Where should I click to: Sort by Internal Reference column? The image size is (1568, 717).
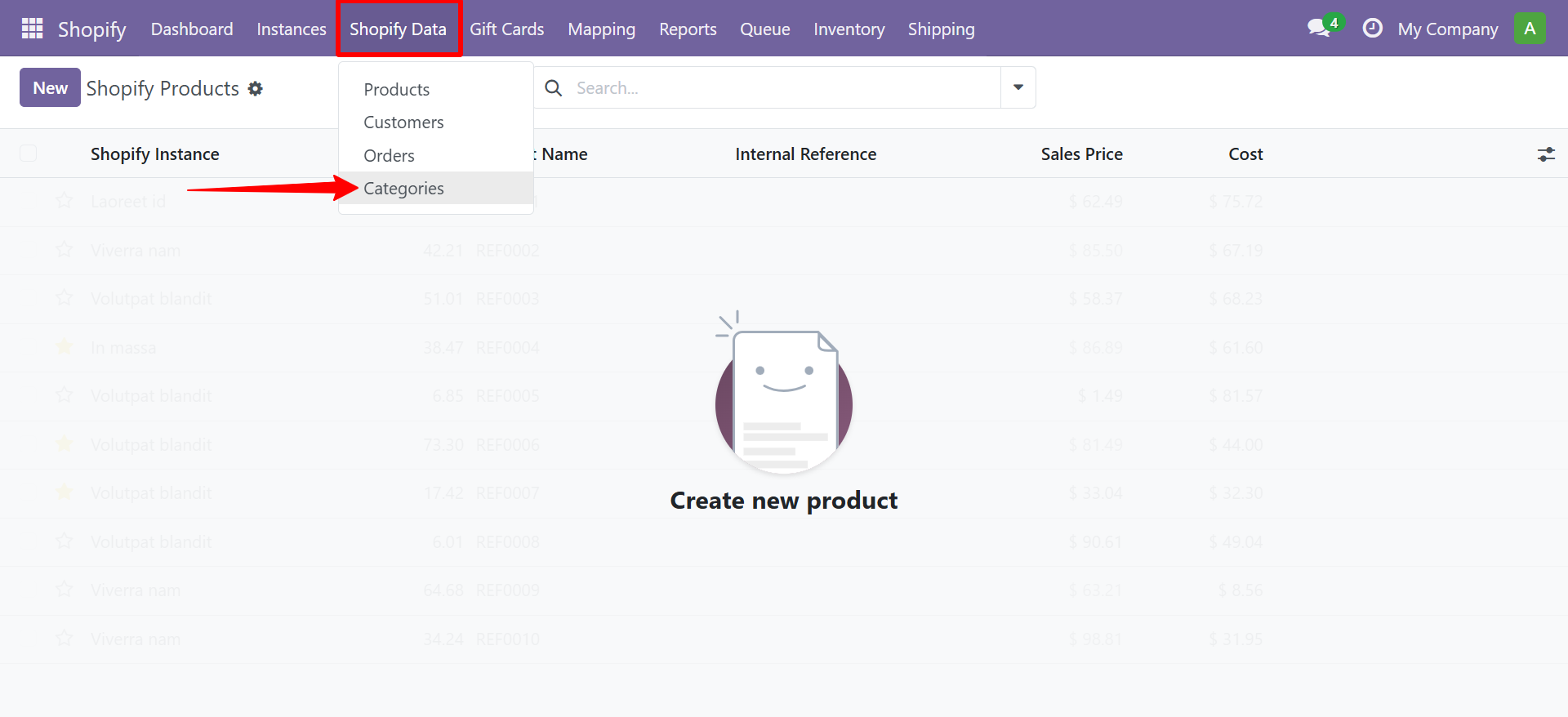(806, 154)
